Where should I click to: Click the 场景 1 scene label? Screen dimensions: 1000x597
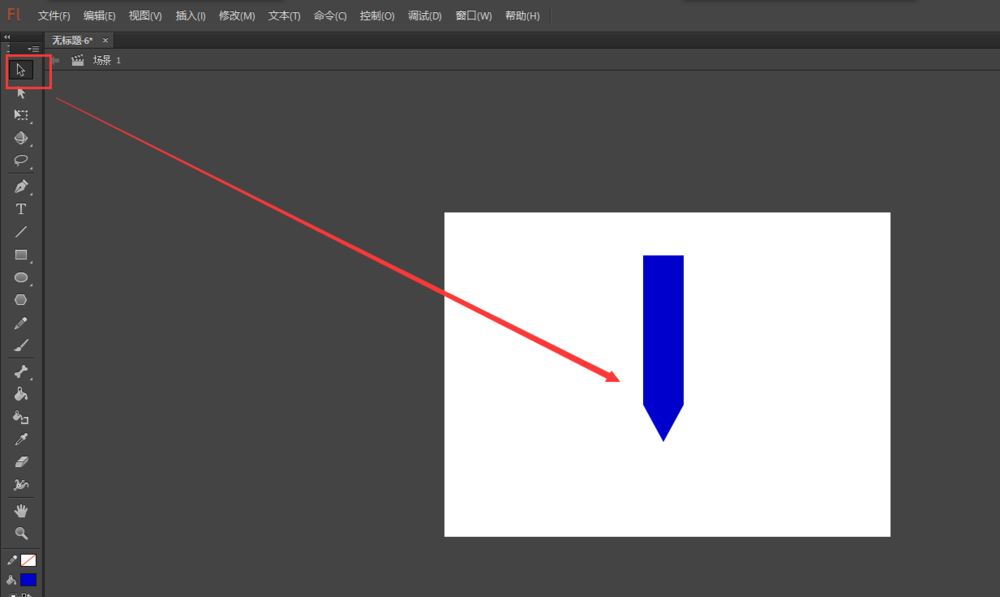click(107, 60)
